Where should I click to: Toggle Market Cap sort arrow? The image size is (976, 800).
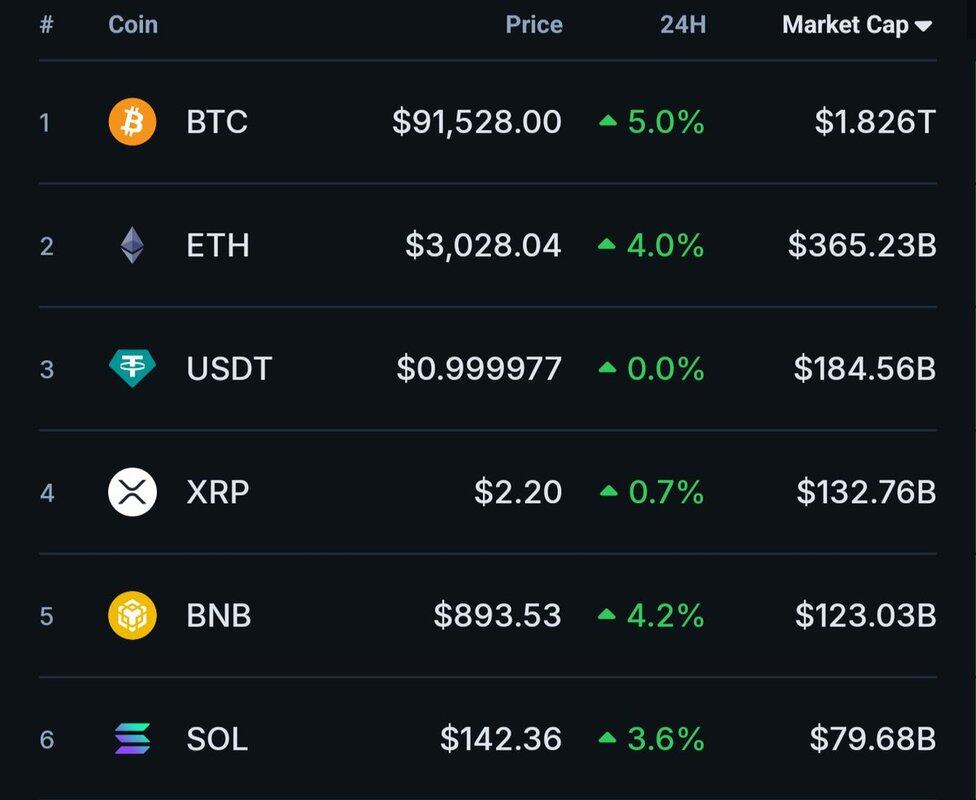[923, 27]
